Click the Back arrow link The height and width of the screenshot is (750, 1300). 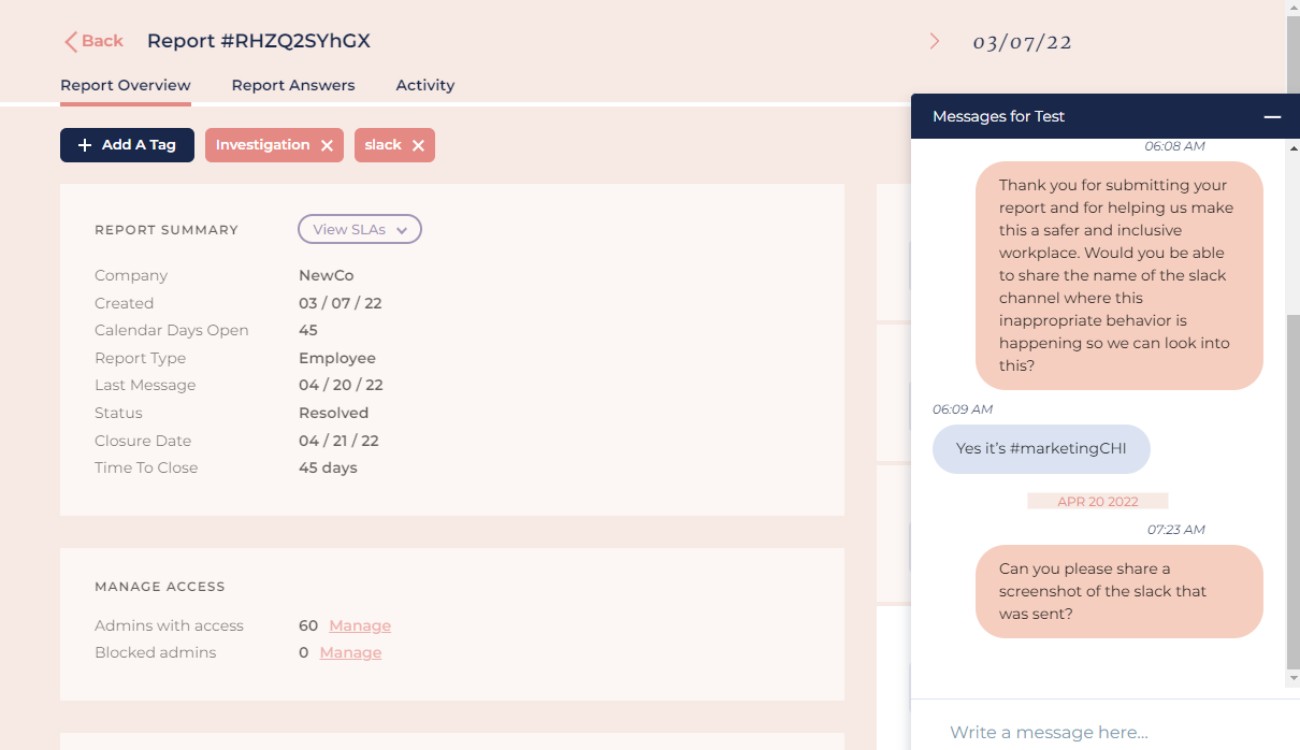coord(93,41)
